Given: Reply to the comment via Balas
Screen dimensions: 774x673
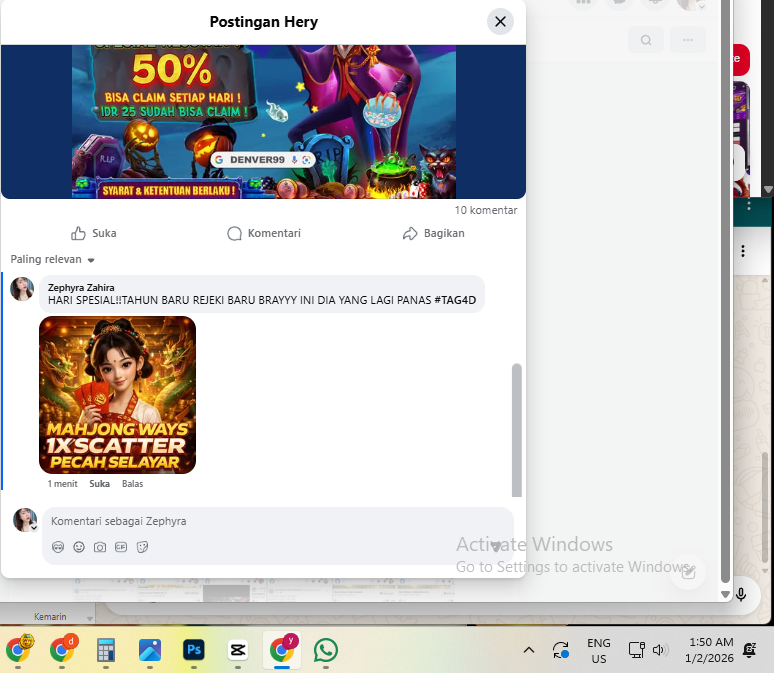Looking at the screenshot, I should (x=132, y=484).
